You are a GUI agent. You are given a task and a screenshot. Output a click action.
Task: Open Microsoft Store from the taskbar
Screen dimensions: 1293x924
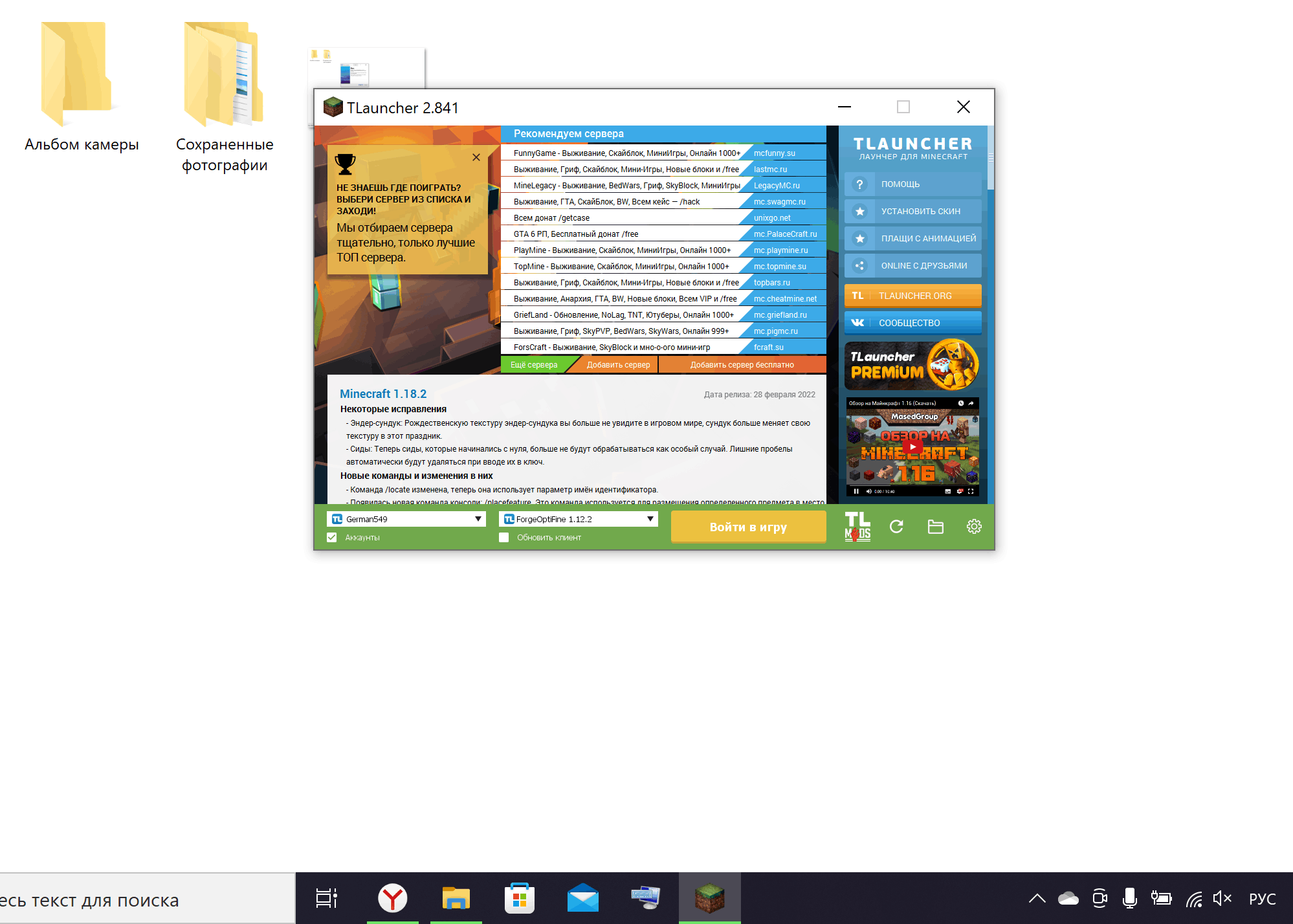tap(520, 898)
